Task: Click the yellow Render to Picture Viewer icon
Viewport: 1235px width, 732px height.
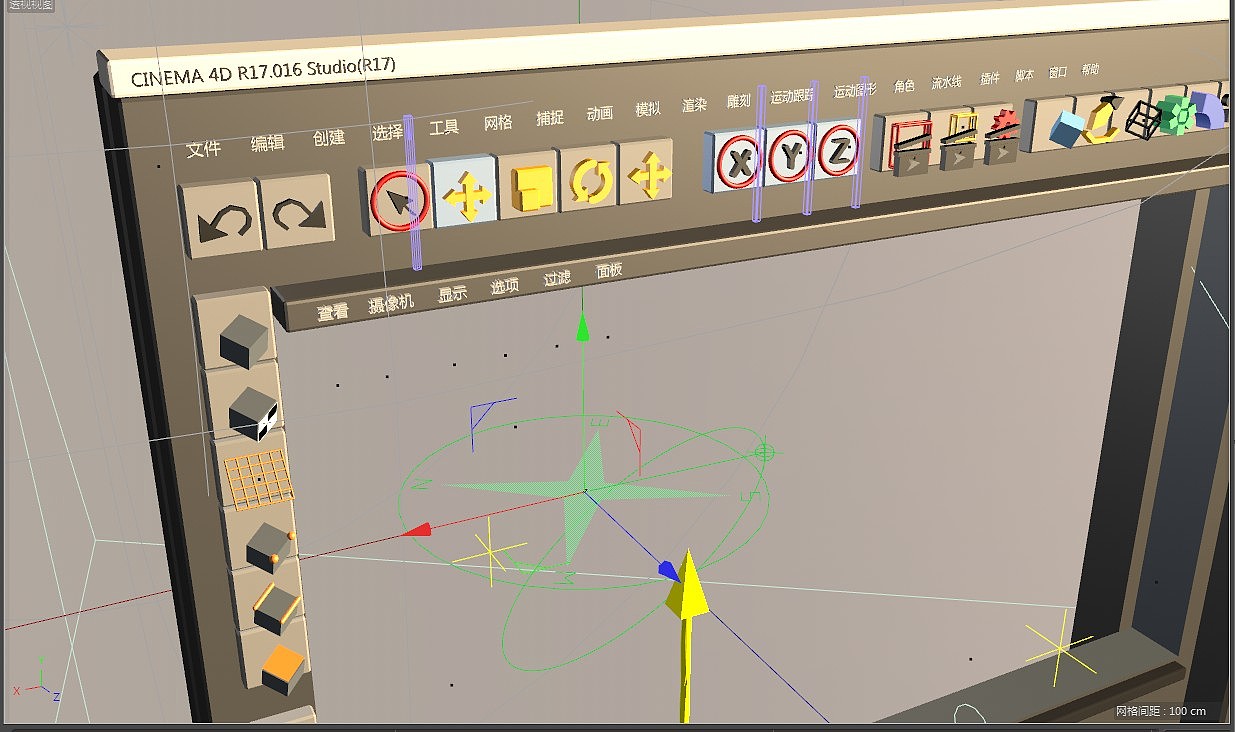Action: [x=958, y=138]
